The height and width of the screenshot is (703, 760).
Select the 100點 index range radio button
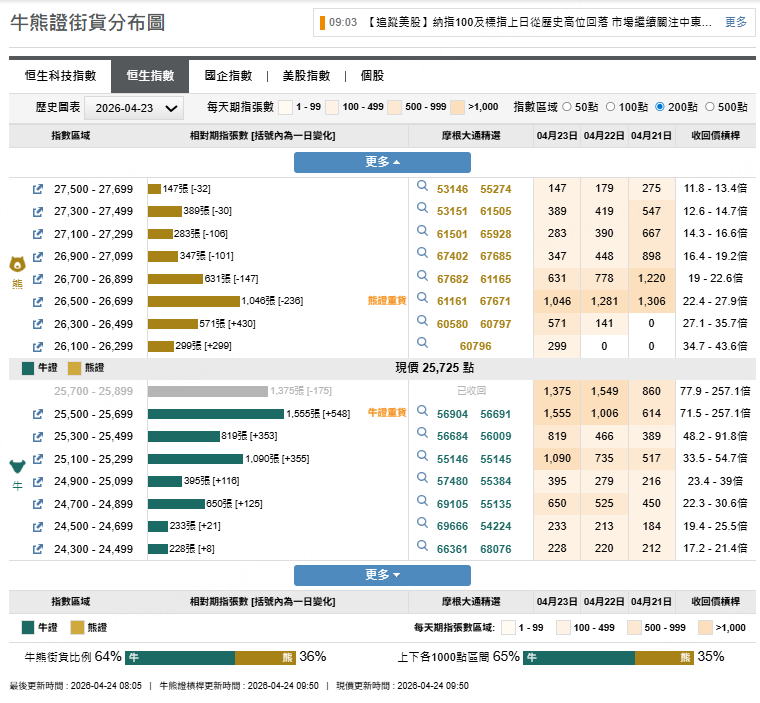coord(612,107)
